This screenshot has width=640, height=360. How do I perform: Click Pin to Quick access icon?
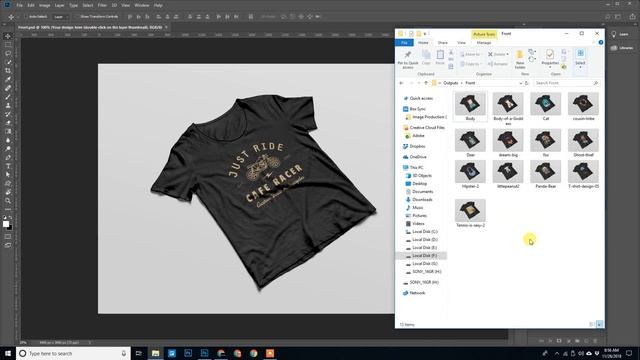click(408, 60)
